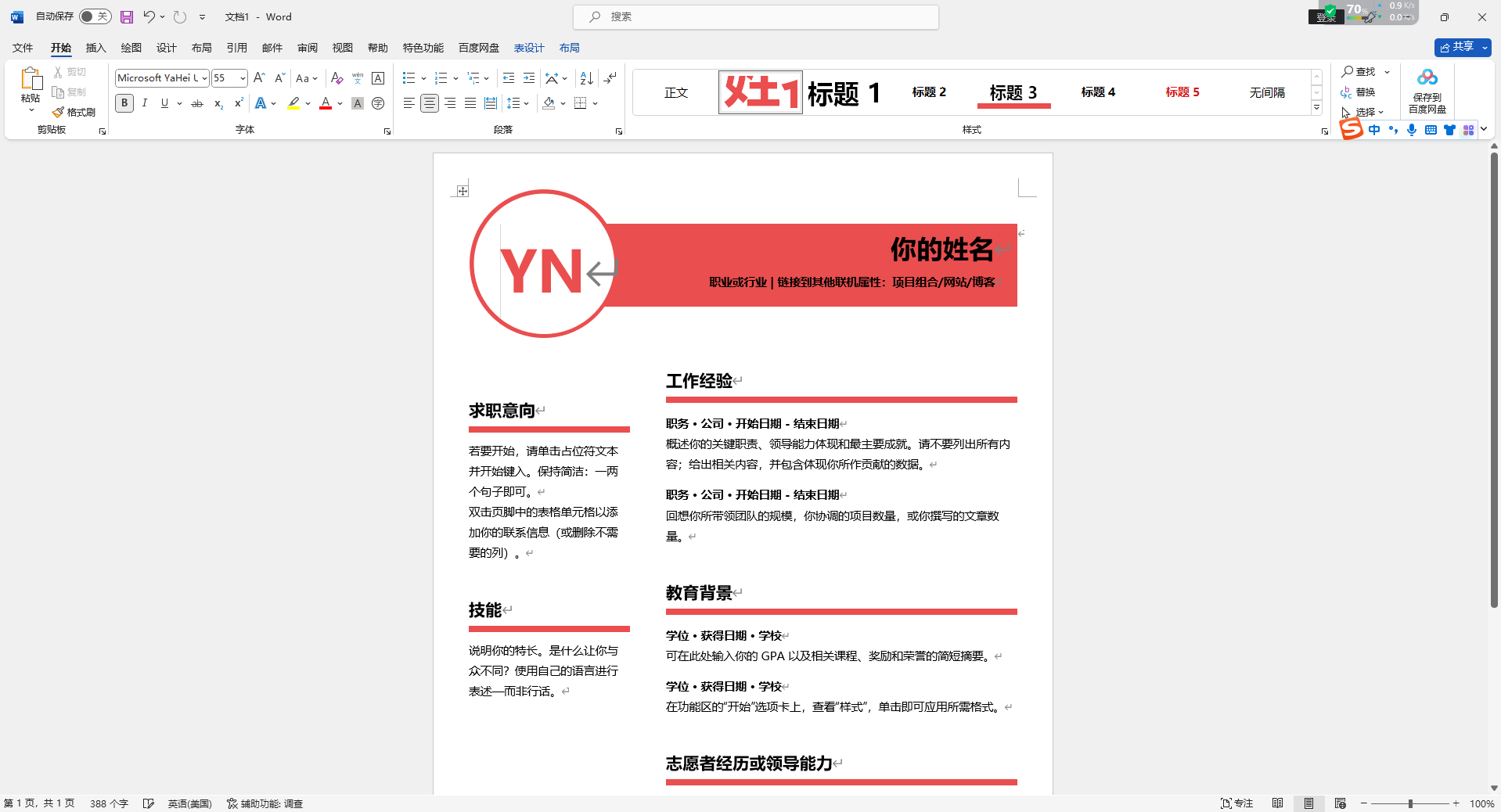Open the phonetic guide (wén) tool
Image resolution: width=1501 pixels, height=812 pixels.
coord(358,78)
